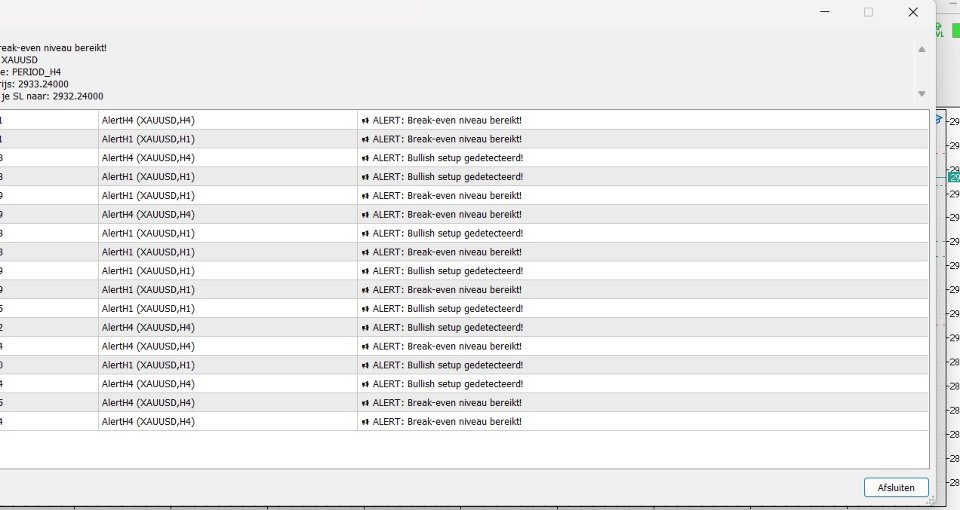960x510 pixels.
Task: Click the last AlertH4 Bullish setup gedetecteerd row
Action: (x=464, y=384)
